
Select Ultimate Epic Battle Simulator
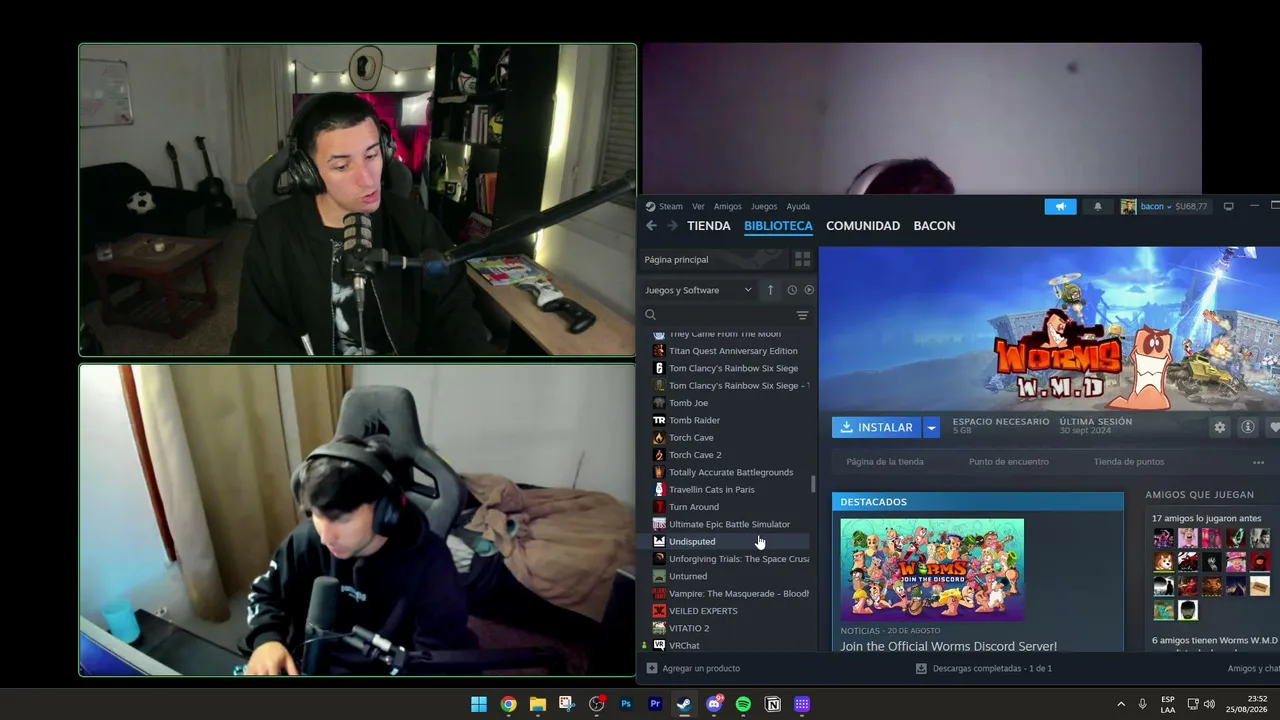[x=729, y=524]
